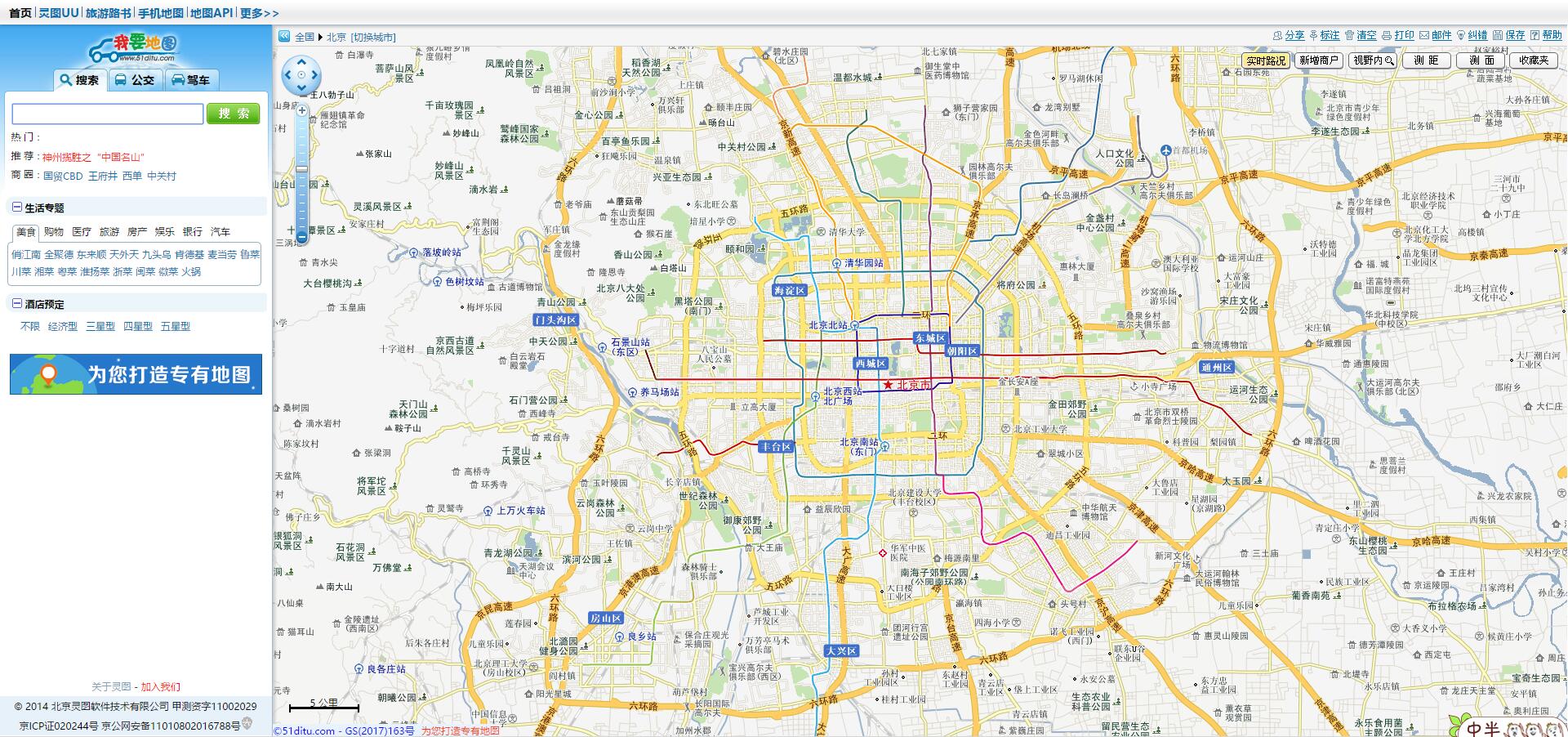This screenshot has width=1568, height=737.
Task: Report a map error with the 纠错 bulb icon
Action: tap(1461, 37)
